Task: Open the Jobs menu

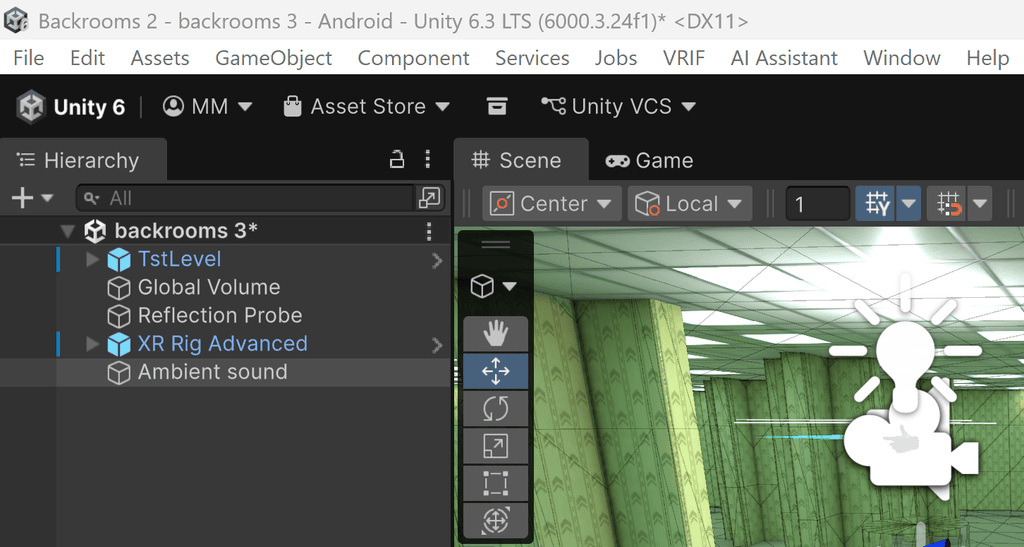Action: tap(616, 58)
